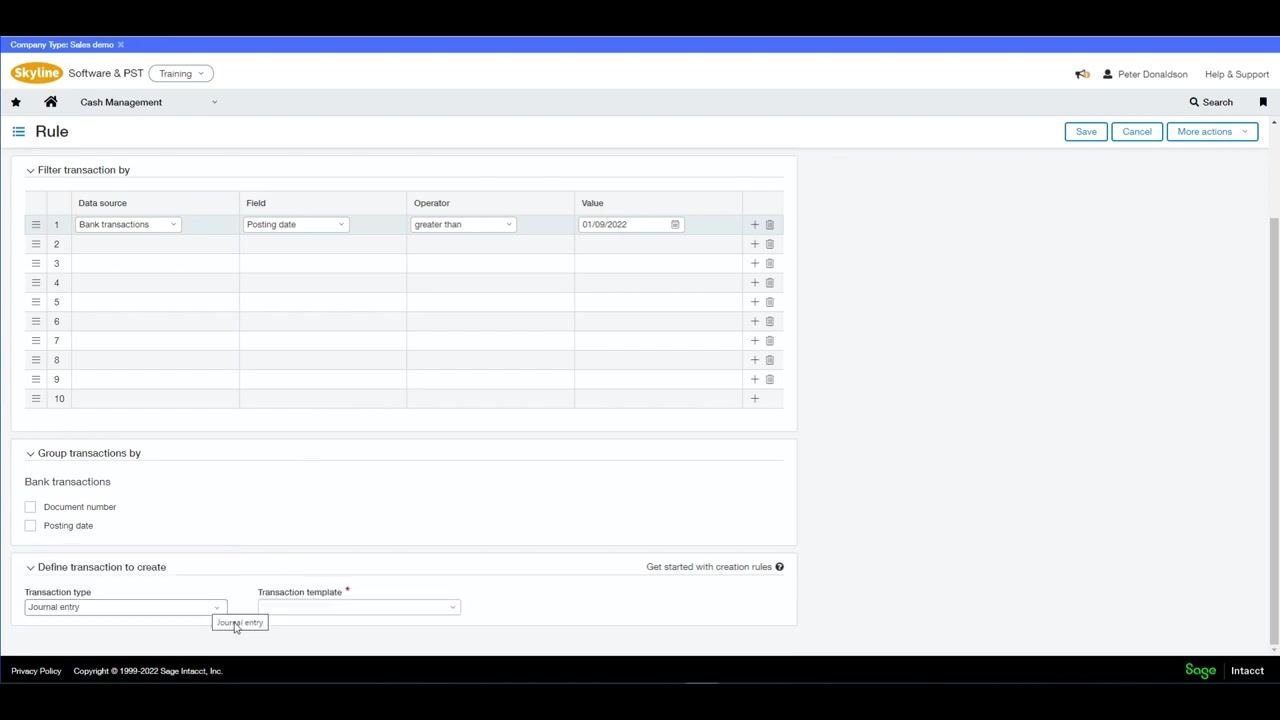Open the Cash Management module menu

point(149,102)
